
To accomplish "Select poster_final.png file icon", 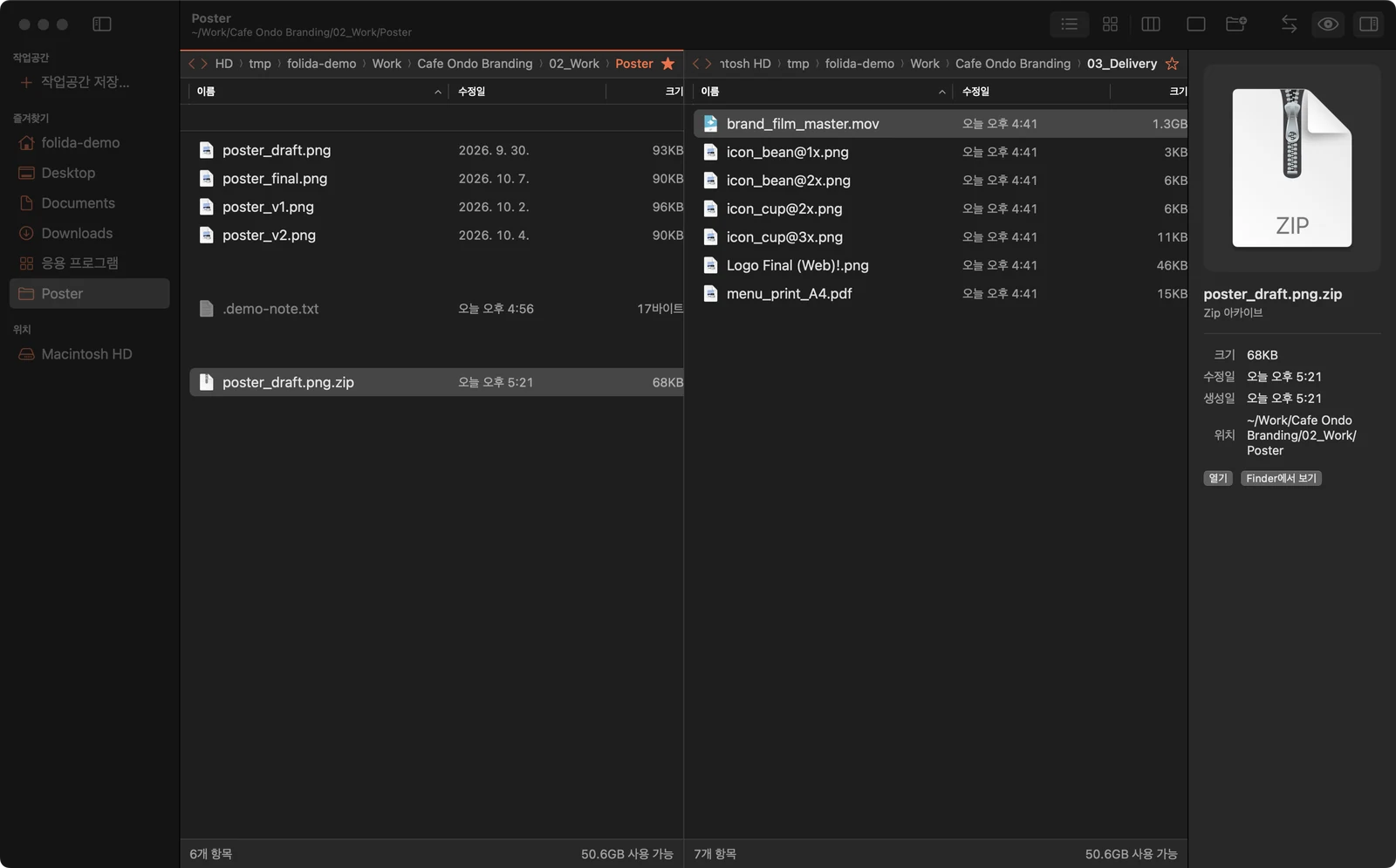I will point(206,179).
